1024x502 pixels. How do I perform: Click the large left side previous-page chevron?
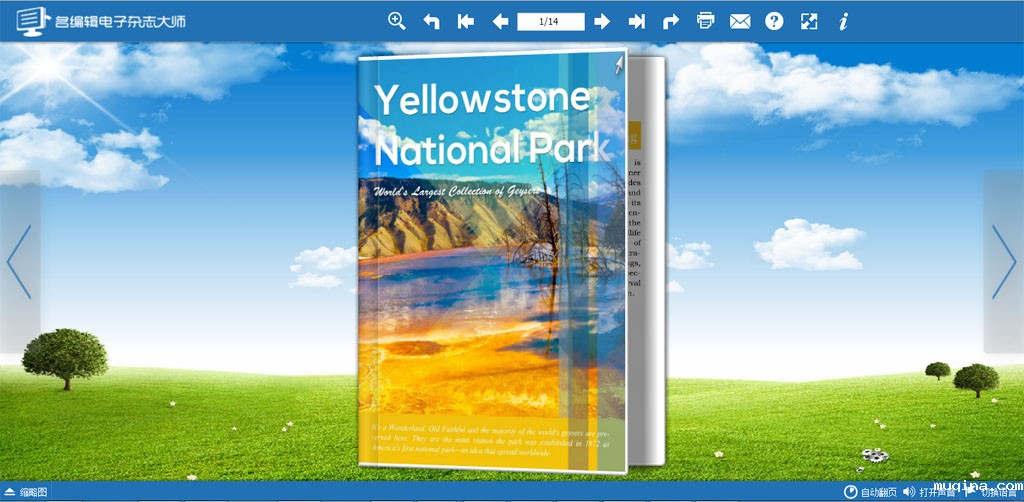20,262
